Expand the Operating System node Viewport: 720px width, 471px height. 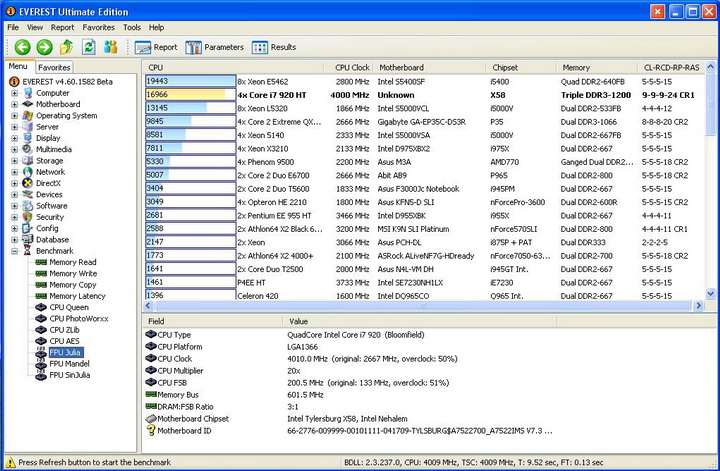[x=14, y=116]
